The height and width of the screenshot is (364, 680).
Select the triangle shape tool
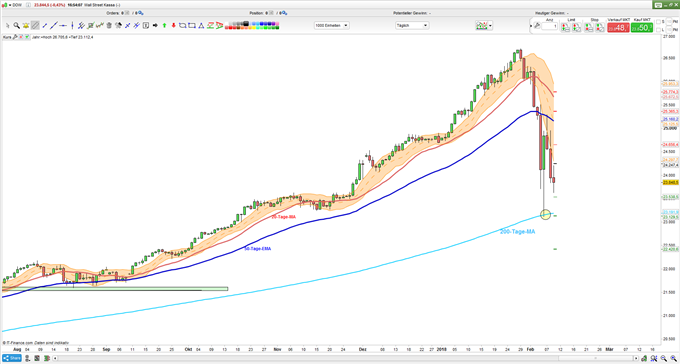click(201, 25)
